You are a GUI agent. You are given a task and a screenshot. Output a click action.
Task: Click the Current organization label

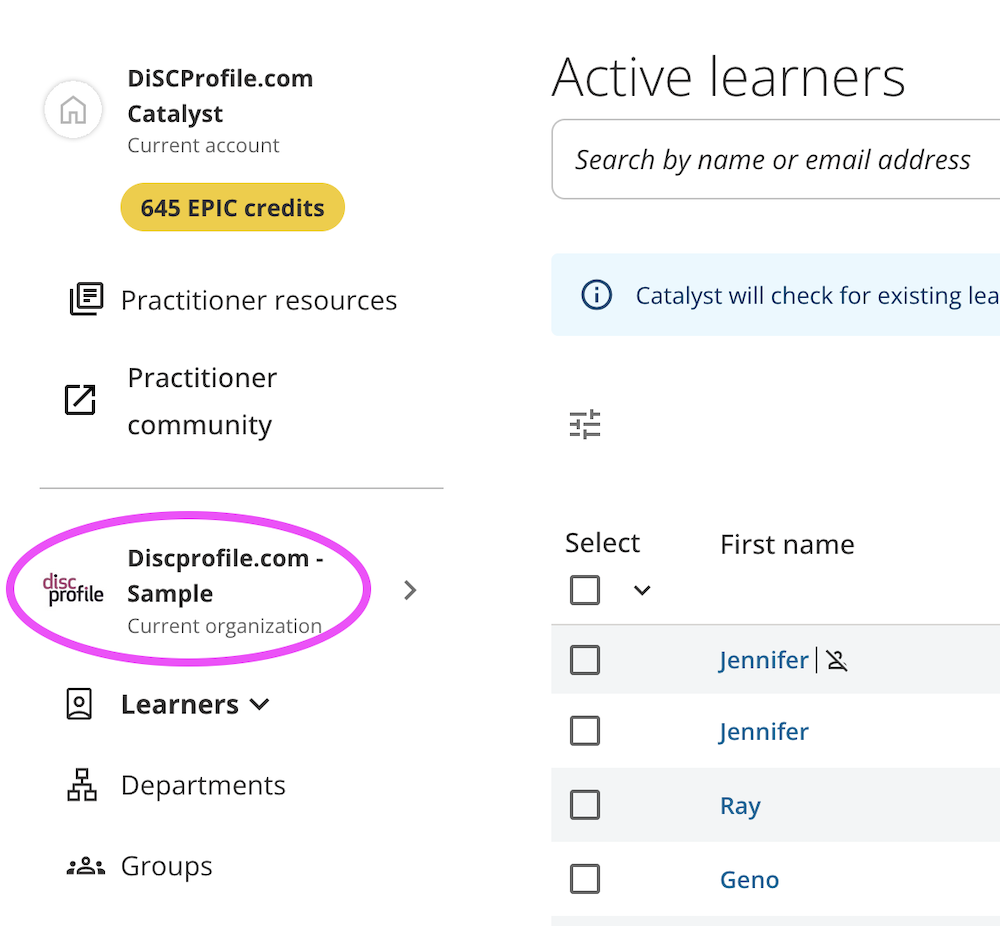click(224, 626)
